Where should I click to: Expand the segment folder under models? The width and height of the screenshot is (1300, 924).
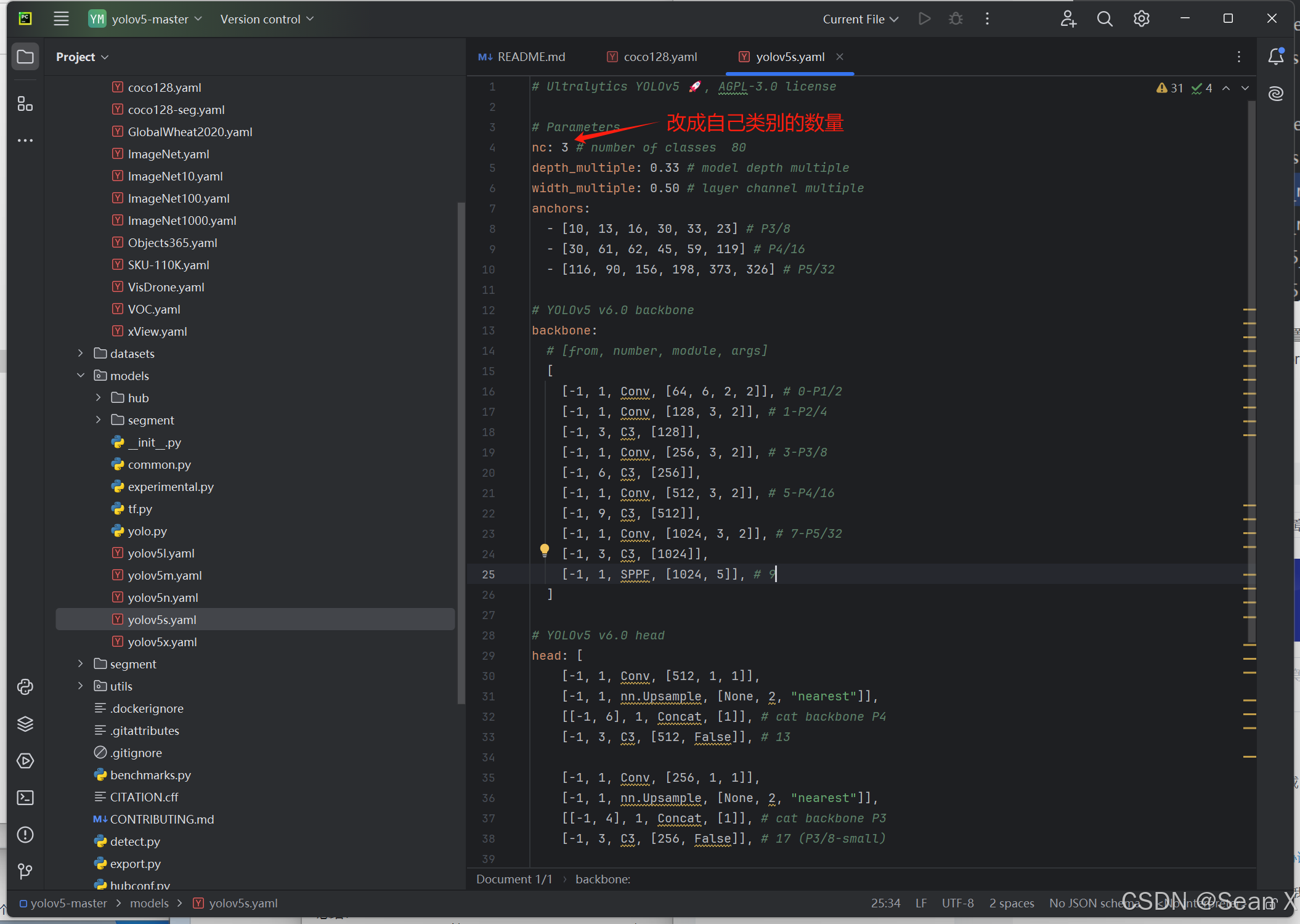pyautogui.click(x=98, y=420)
